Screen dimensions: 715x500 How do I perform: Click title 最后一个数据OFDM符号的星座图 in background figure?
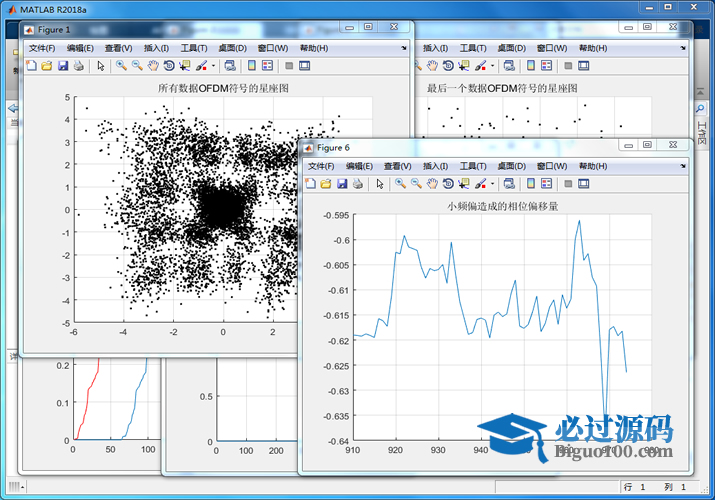(x=502, y=88)
